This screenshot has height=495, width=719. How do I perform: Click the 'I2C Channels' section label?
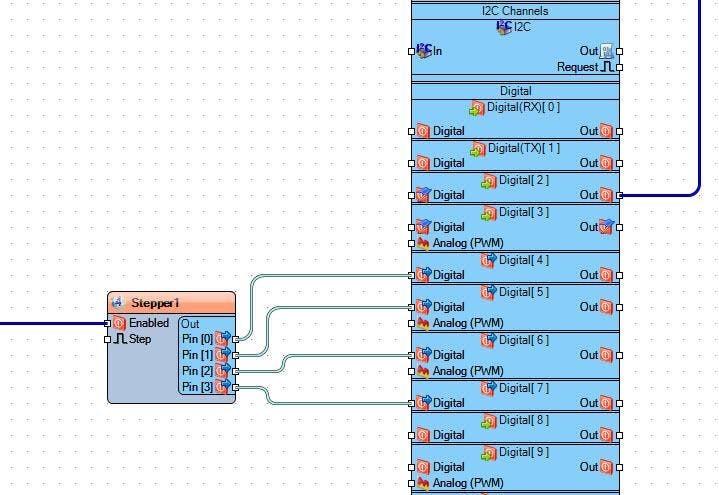[515, 11]
